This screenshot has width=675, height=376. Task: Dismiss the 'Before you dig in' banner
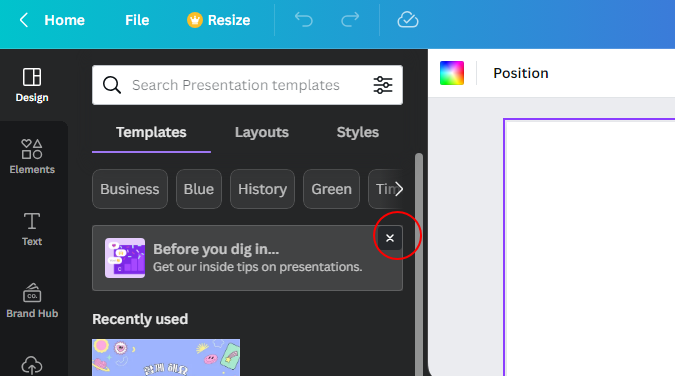pos(390,238)
